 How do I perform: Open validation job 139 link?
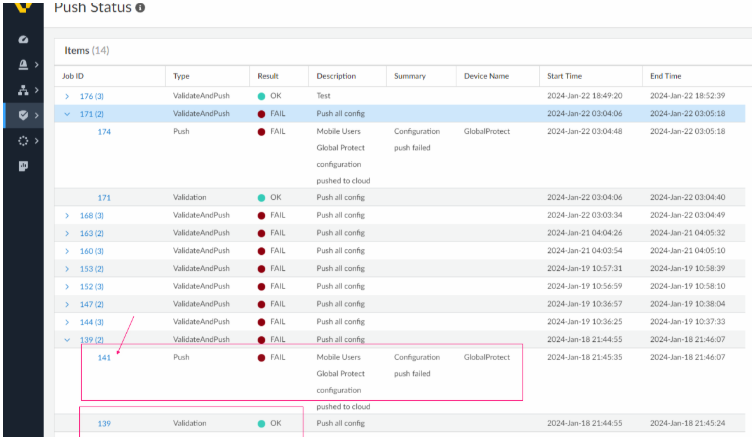tap(104, 424)
